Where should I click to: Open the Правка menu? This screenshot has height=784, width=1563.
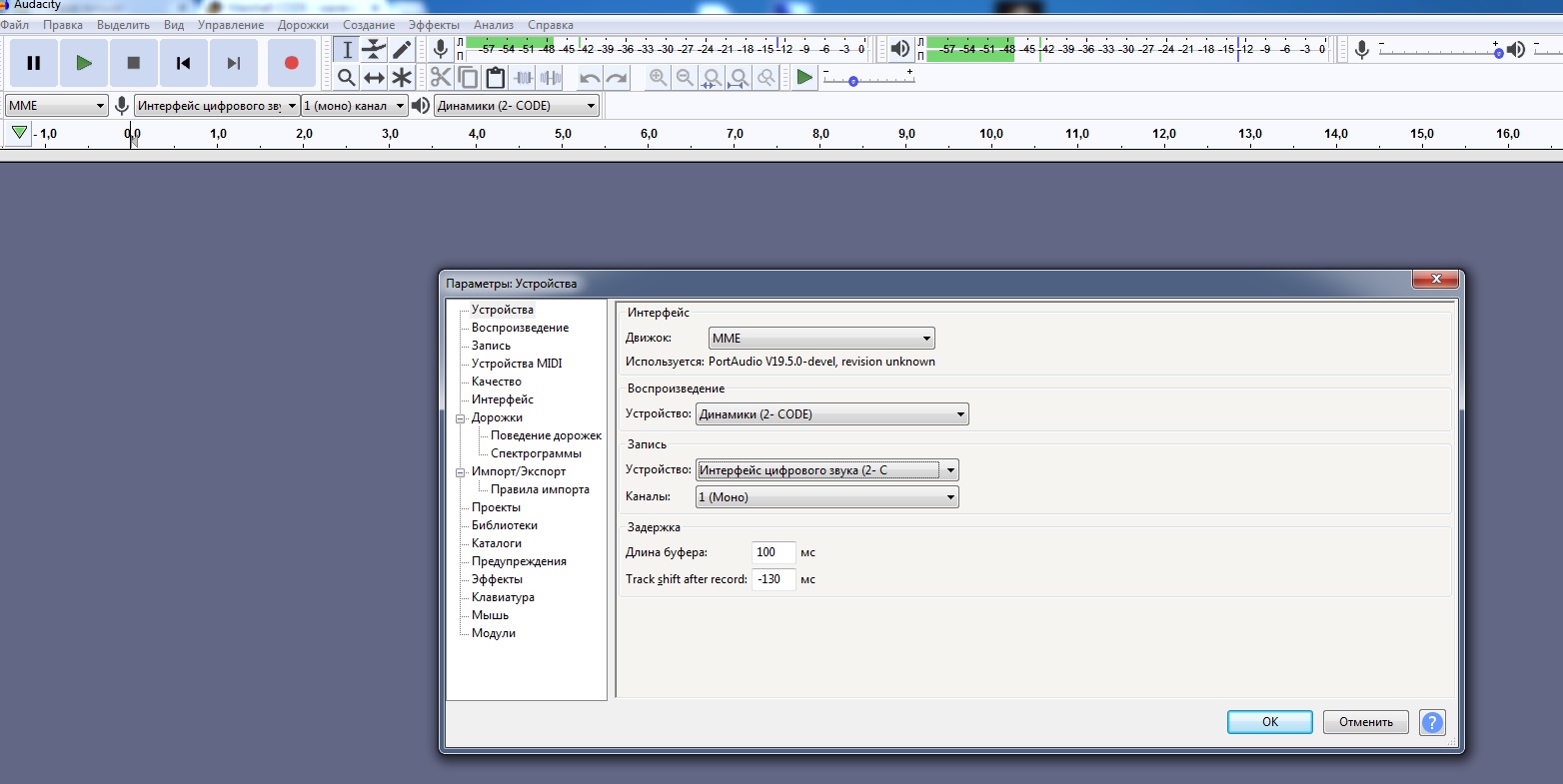tap(63, 25)
